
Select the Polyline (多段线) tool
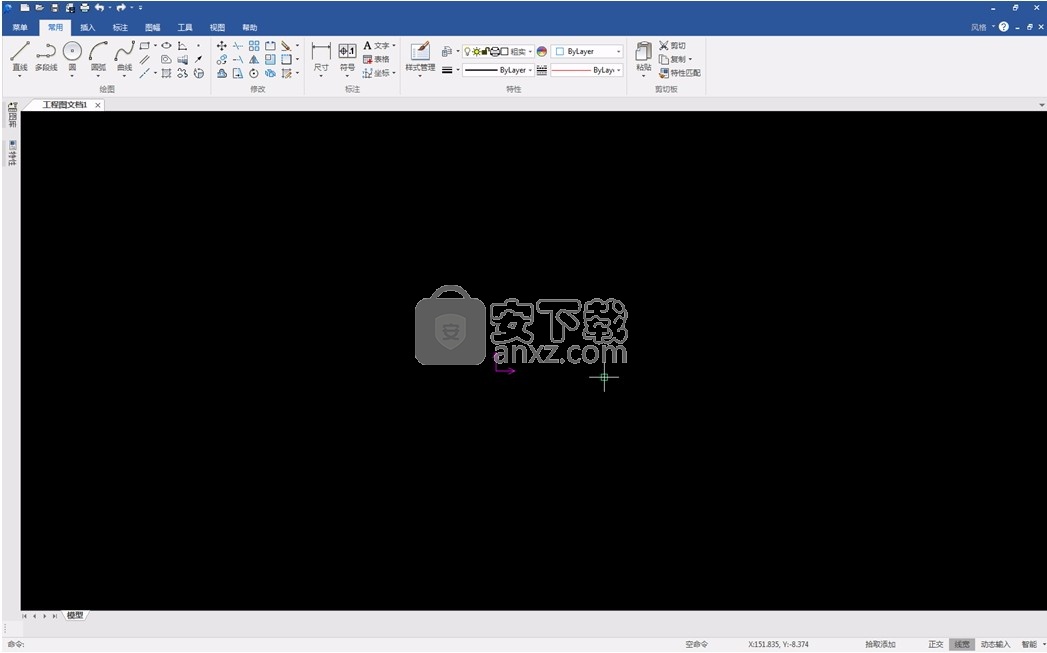pos(46,57)
